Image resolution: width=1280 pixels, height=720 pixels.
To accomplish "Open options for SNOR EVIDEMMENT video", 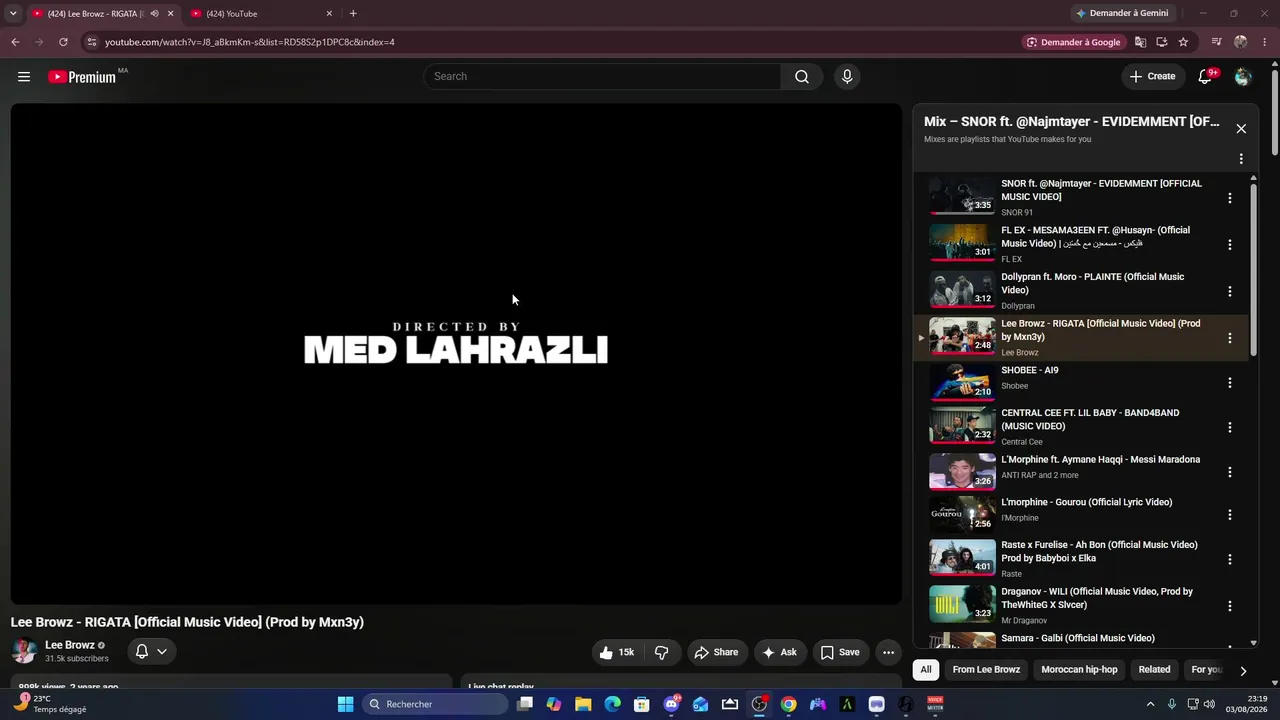I will pyautogui.click(x=1230, y=198).
